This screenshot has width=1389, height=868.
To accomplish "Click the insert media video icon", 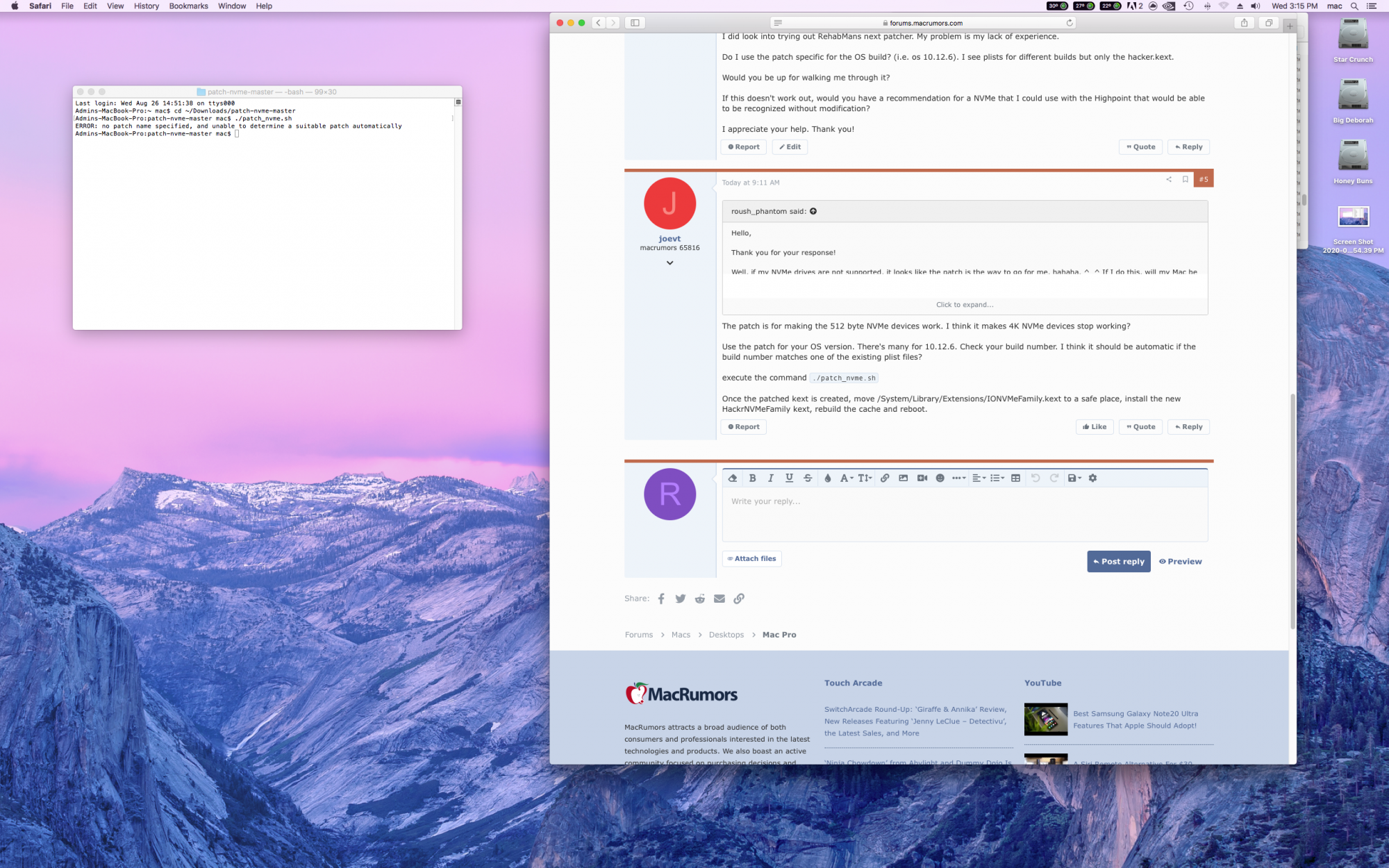I will point(922,478).
